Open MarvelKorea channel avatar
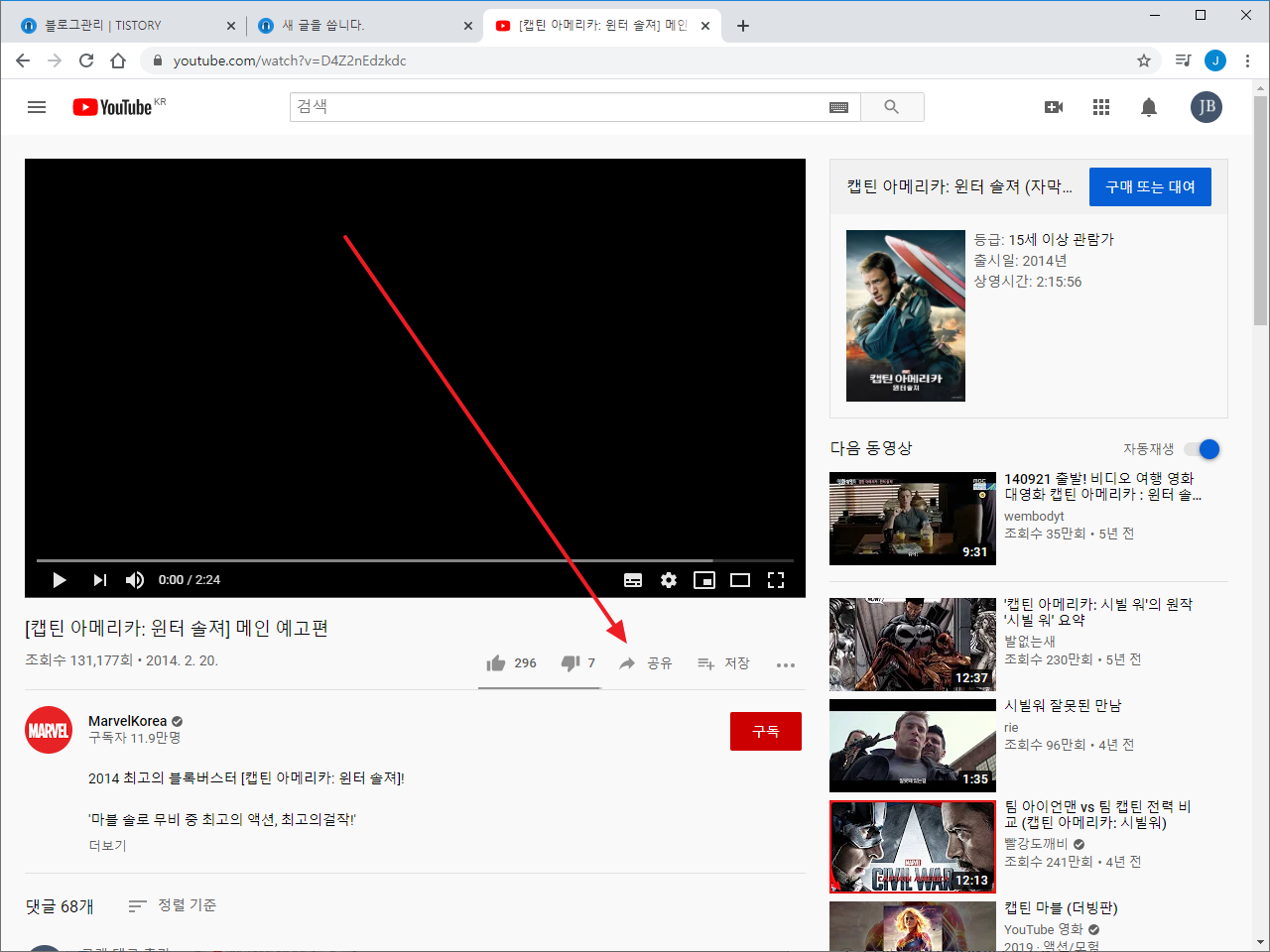 point(49,730)
